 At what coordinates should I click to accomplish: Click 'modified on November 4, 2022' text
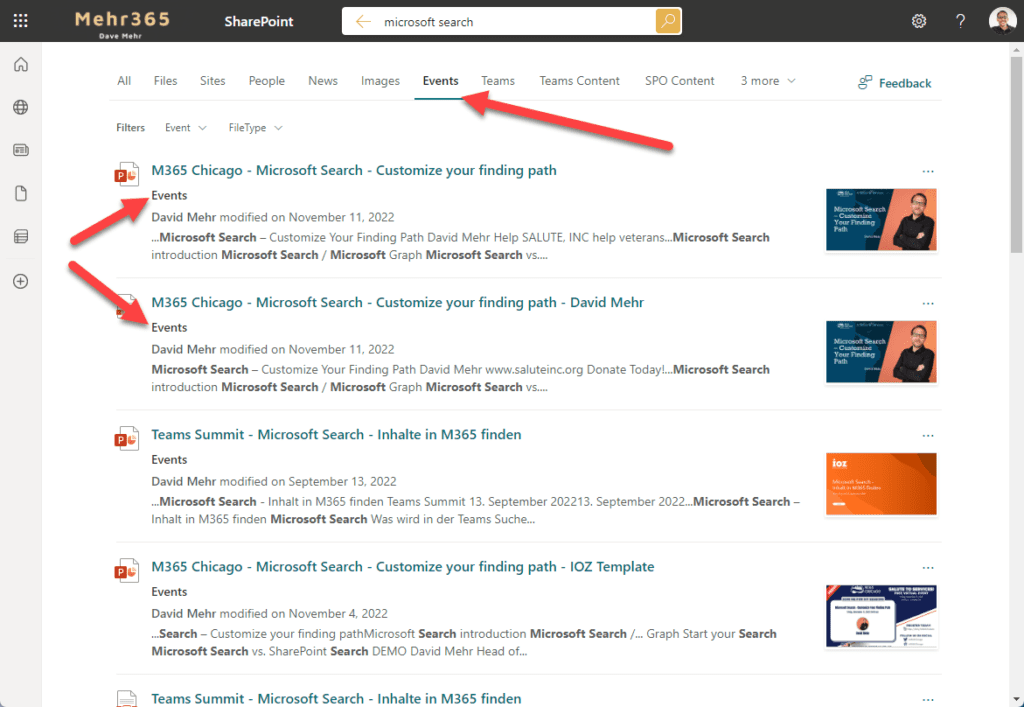304,614
